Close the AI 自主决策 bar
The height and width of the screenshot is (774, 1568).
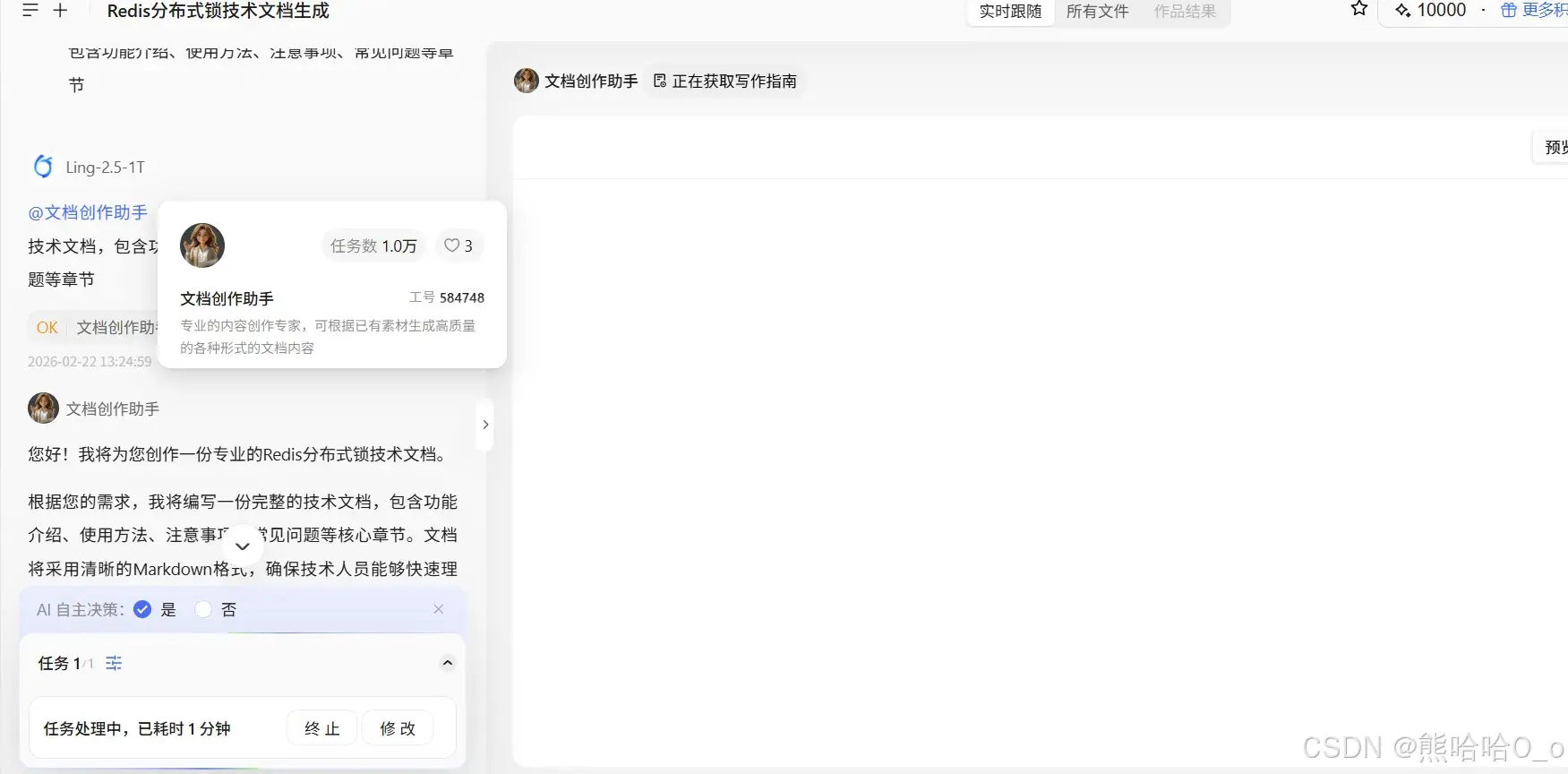(x=439, y=609)
